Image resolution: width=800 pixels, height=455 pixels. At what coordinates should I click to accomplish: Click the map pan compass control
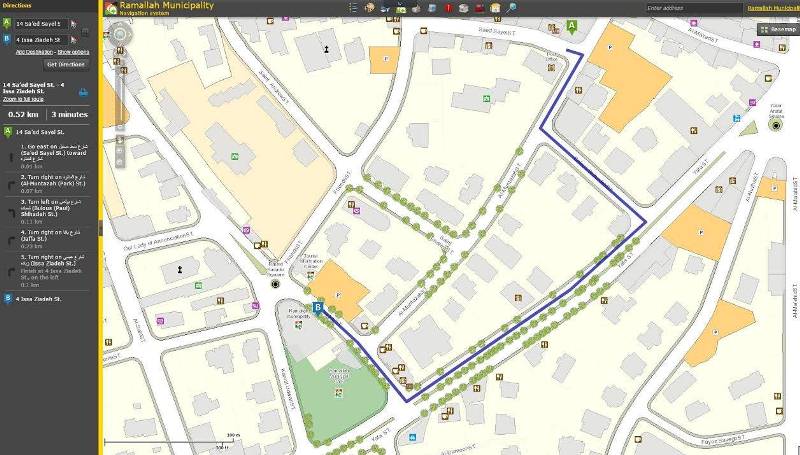click(x=120, y=35)
